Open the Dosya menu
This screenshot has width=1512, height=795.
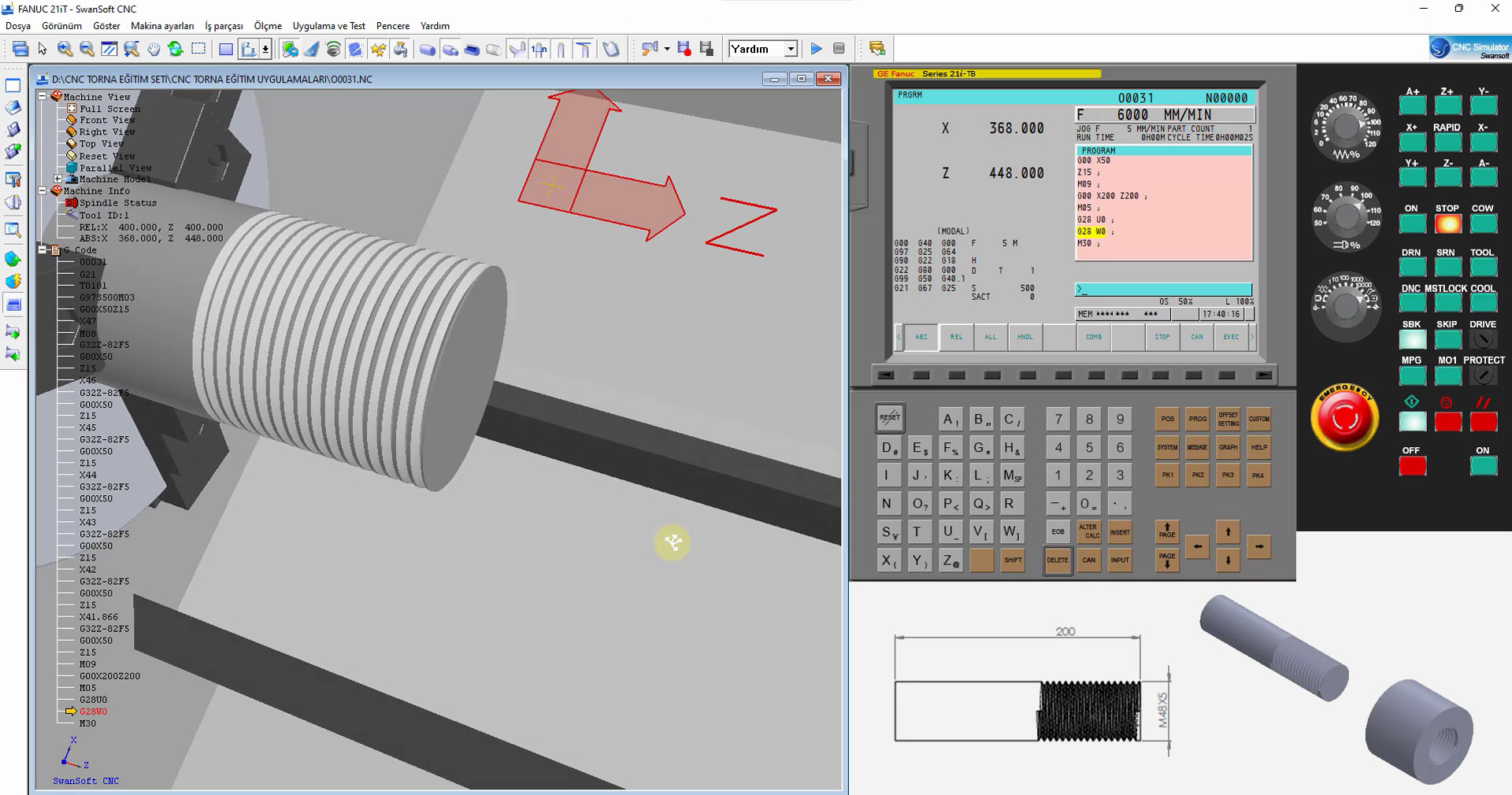point(18,26)
